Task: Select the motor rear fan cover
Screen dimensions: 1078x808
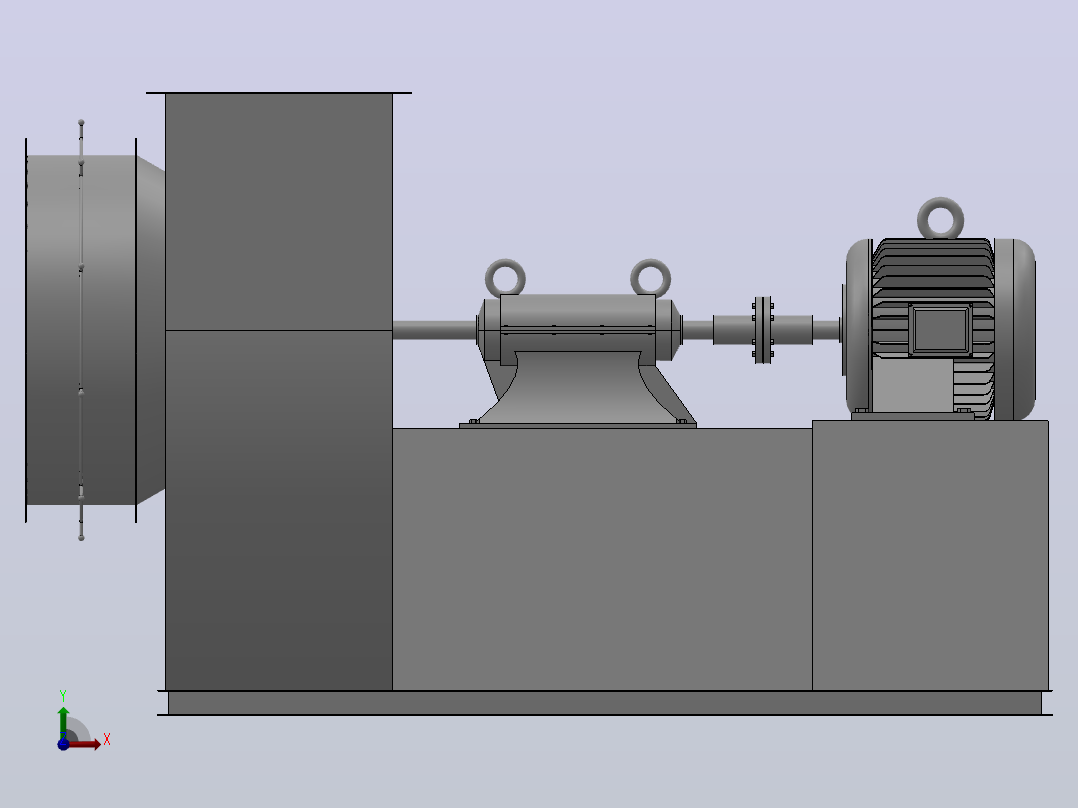Action: point(1015,329)
